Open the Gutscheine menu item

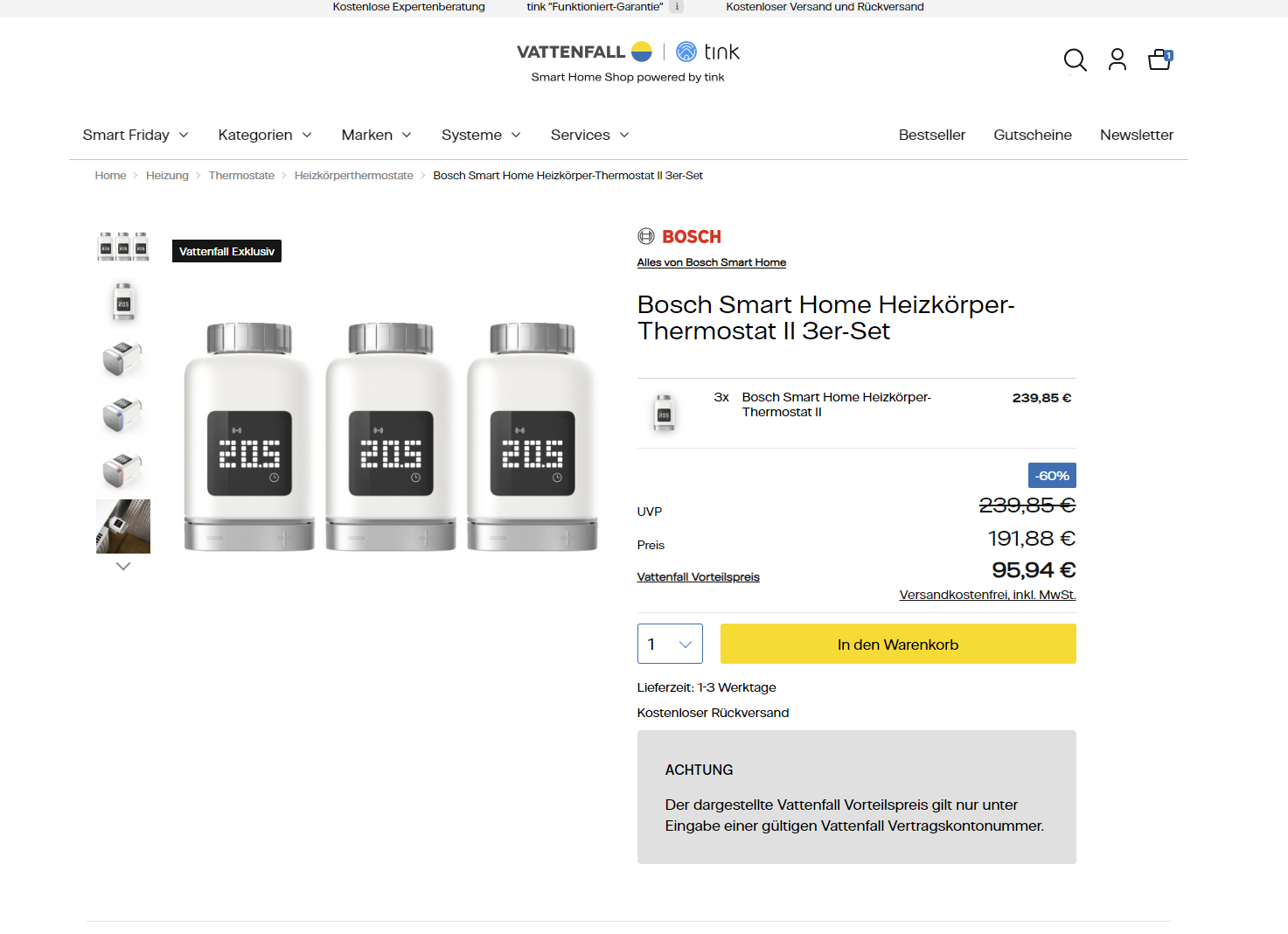(x=1033, y=135)
